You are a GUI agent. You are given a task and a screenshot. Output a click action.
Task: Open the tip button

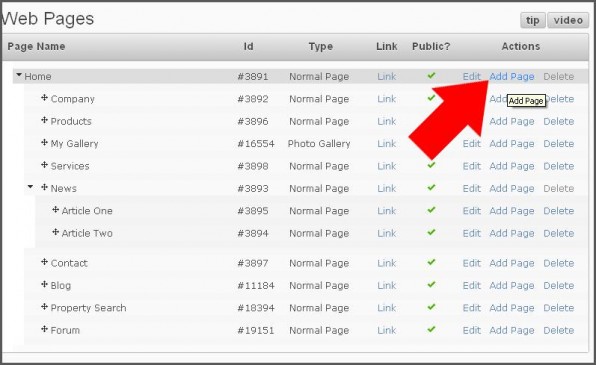pos(533,20)
